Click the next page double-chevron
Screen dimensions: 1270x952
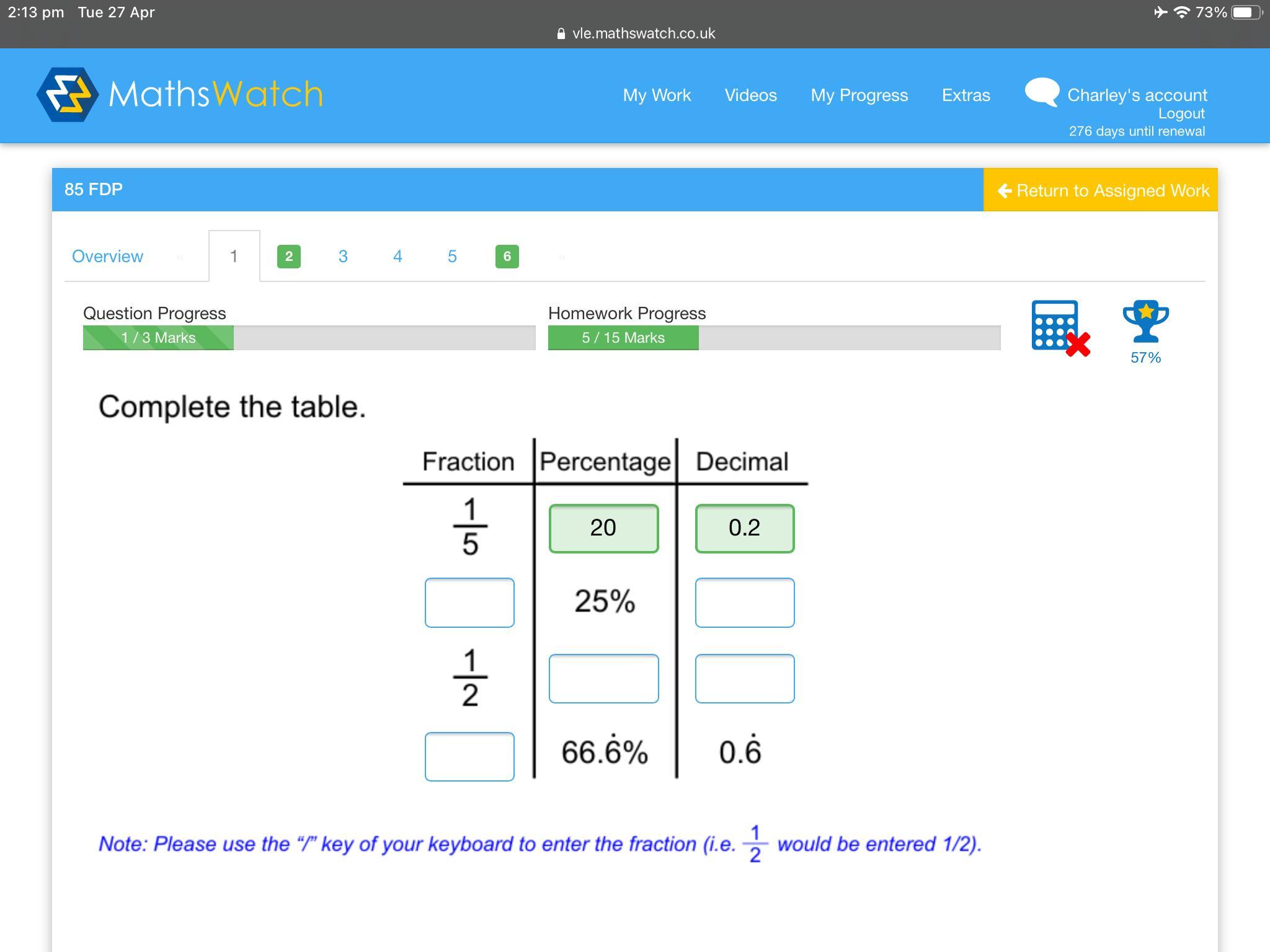[561, 257]
